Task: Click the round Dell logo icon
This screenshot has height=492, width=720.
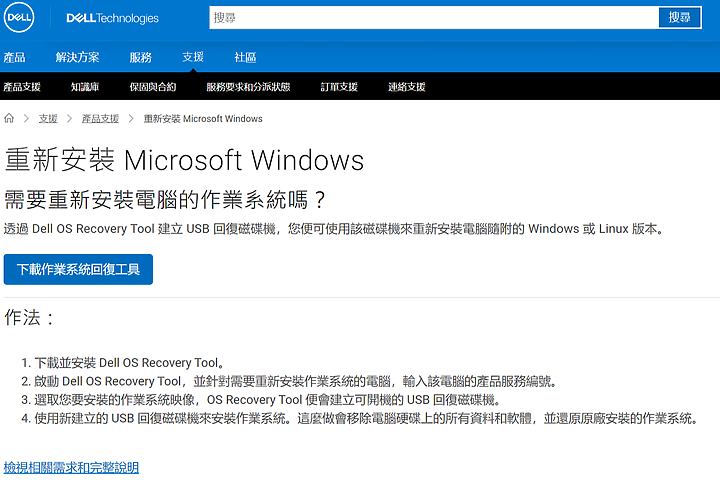Action: [x=19, y=17]
